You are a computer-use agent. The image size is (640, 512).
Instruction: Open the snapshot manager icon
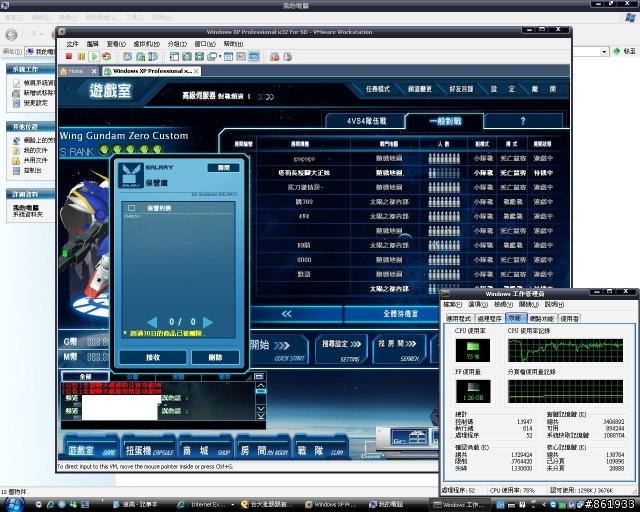[153, 56]
